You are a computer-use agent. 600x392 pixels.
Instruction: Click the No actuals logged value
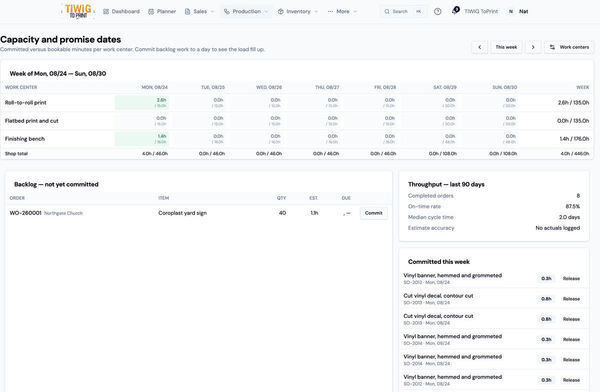click(x=558, y=228)
